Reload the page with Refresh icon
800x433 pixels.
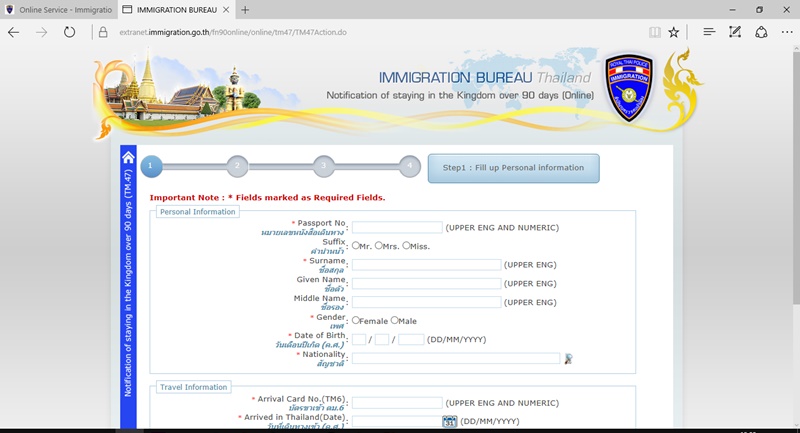coord(69,32)
